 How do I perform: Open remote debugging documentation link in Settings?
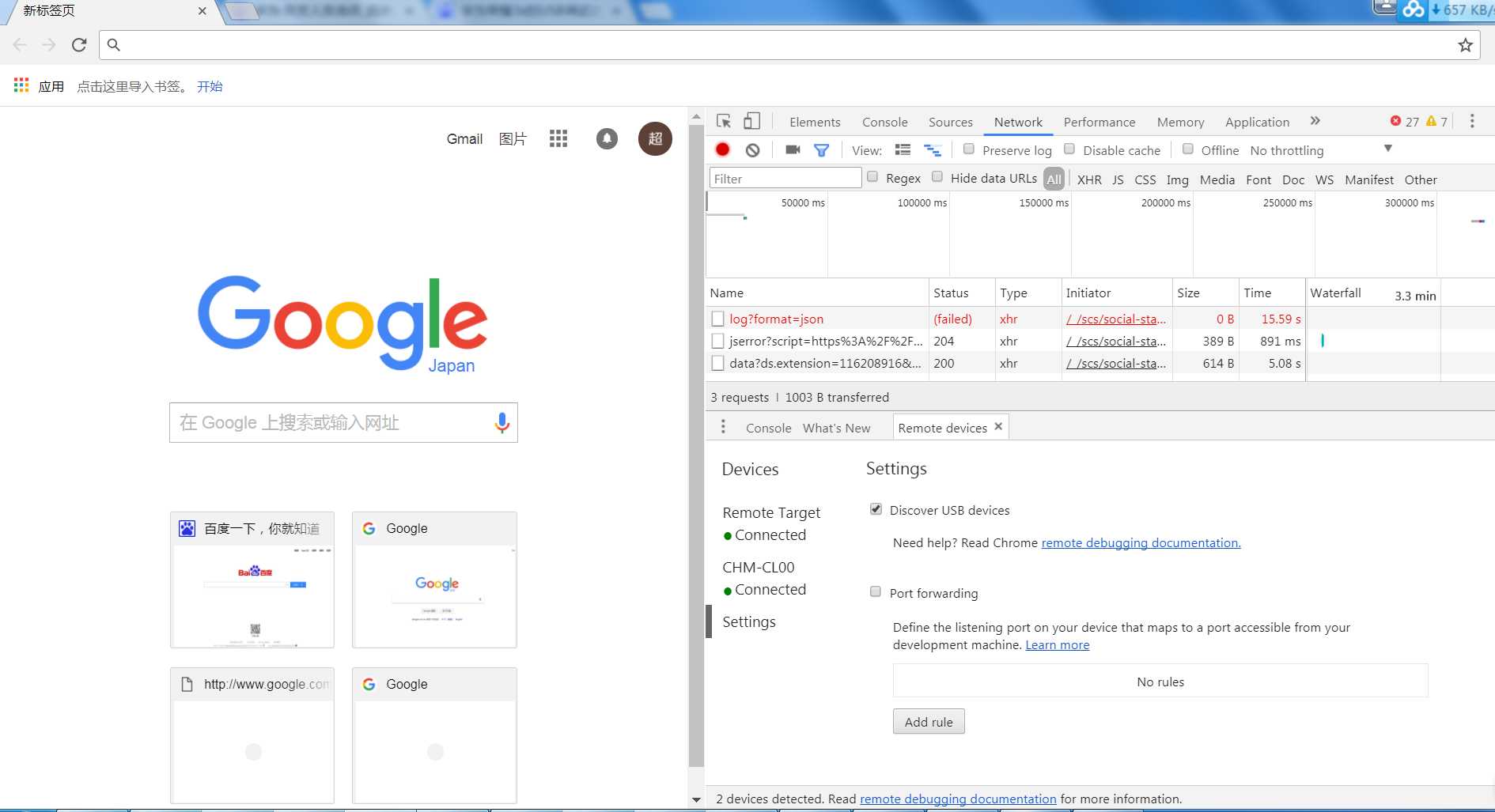click(x=1141, y=542)
